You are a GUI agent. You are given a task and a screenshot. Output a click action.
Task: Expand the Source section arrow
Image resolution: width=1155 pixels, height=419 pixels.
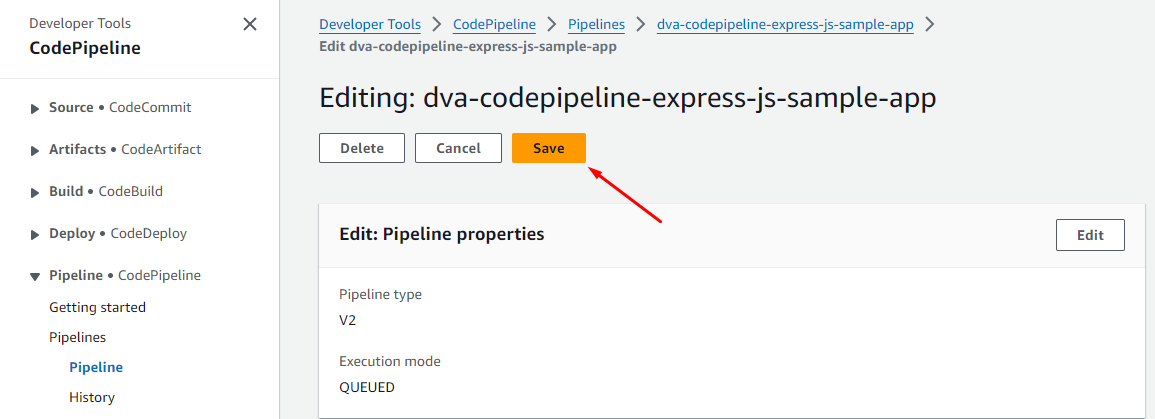tap(36, 108)
